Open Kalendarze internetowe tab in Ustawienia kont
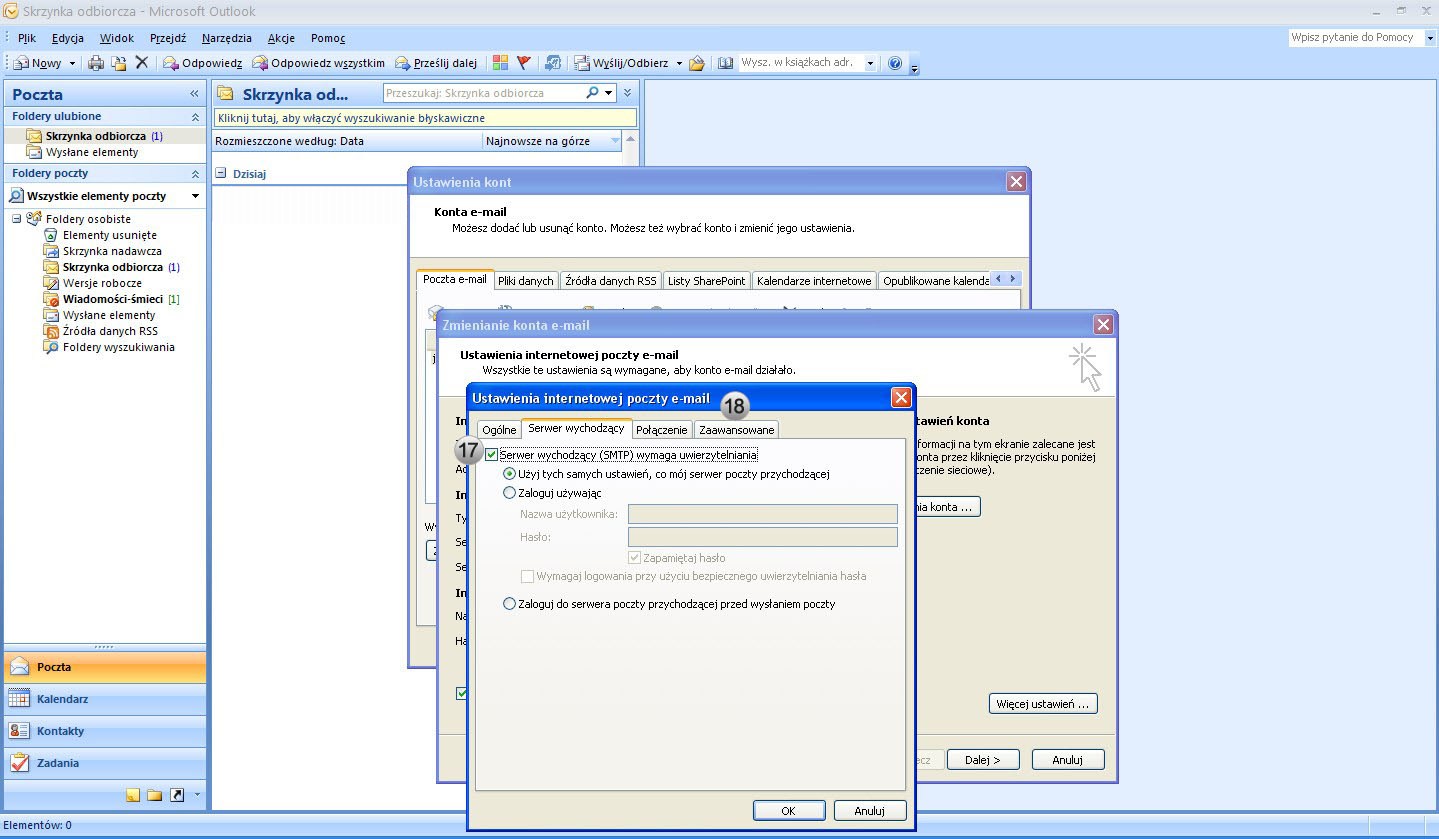The width and height of the screenshot is (1439, 839). click(x=814, y=281)
